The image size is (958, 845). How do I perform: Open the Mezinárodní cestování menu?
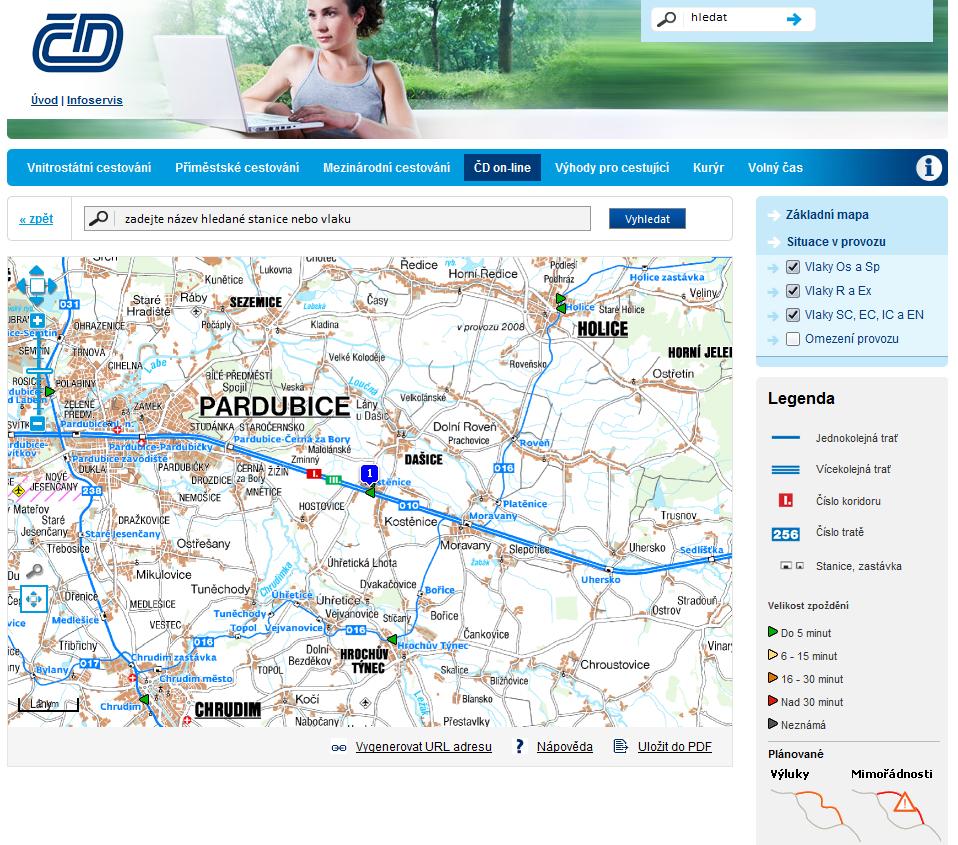(386, 168)
